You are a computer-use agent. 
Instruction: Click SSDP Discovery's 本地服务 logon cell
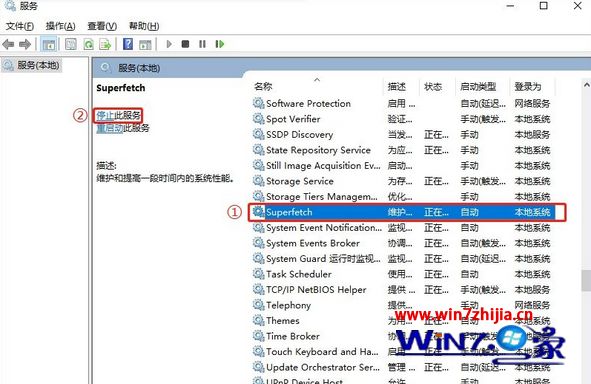(532, 135)
